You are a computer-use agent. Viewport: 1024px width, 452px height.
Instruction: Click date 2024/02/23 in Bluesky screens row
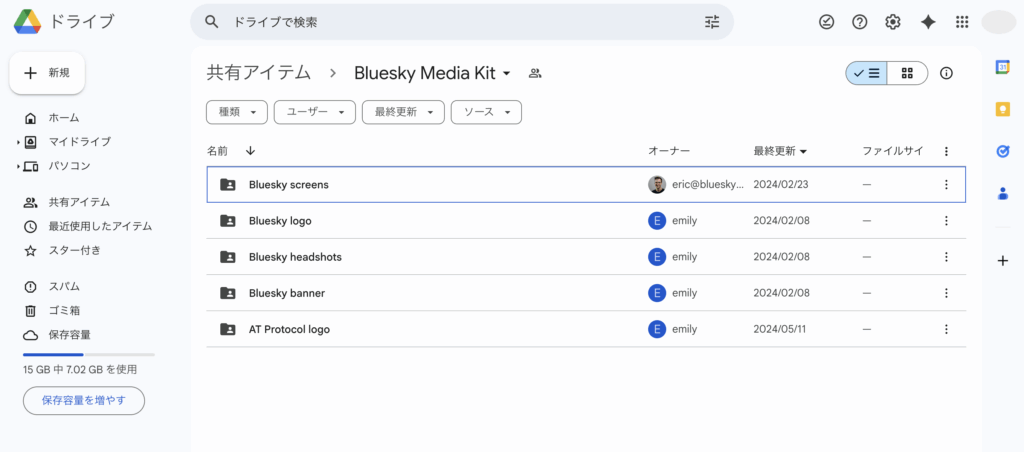(x=781, y=185)
